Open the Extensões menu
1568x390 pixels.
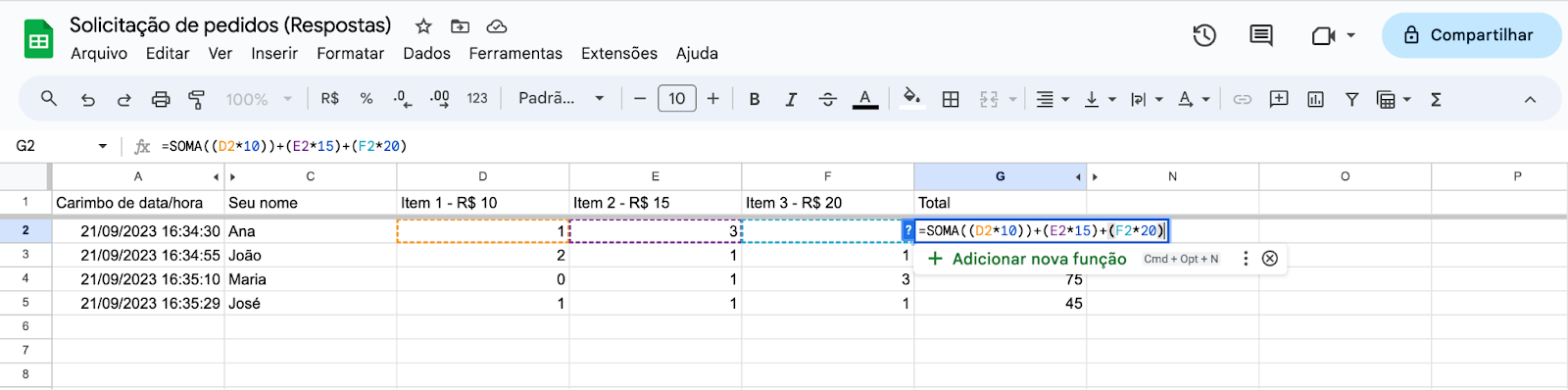(x=619, y=53)
